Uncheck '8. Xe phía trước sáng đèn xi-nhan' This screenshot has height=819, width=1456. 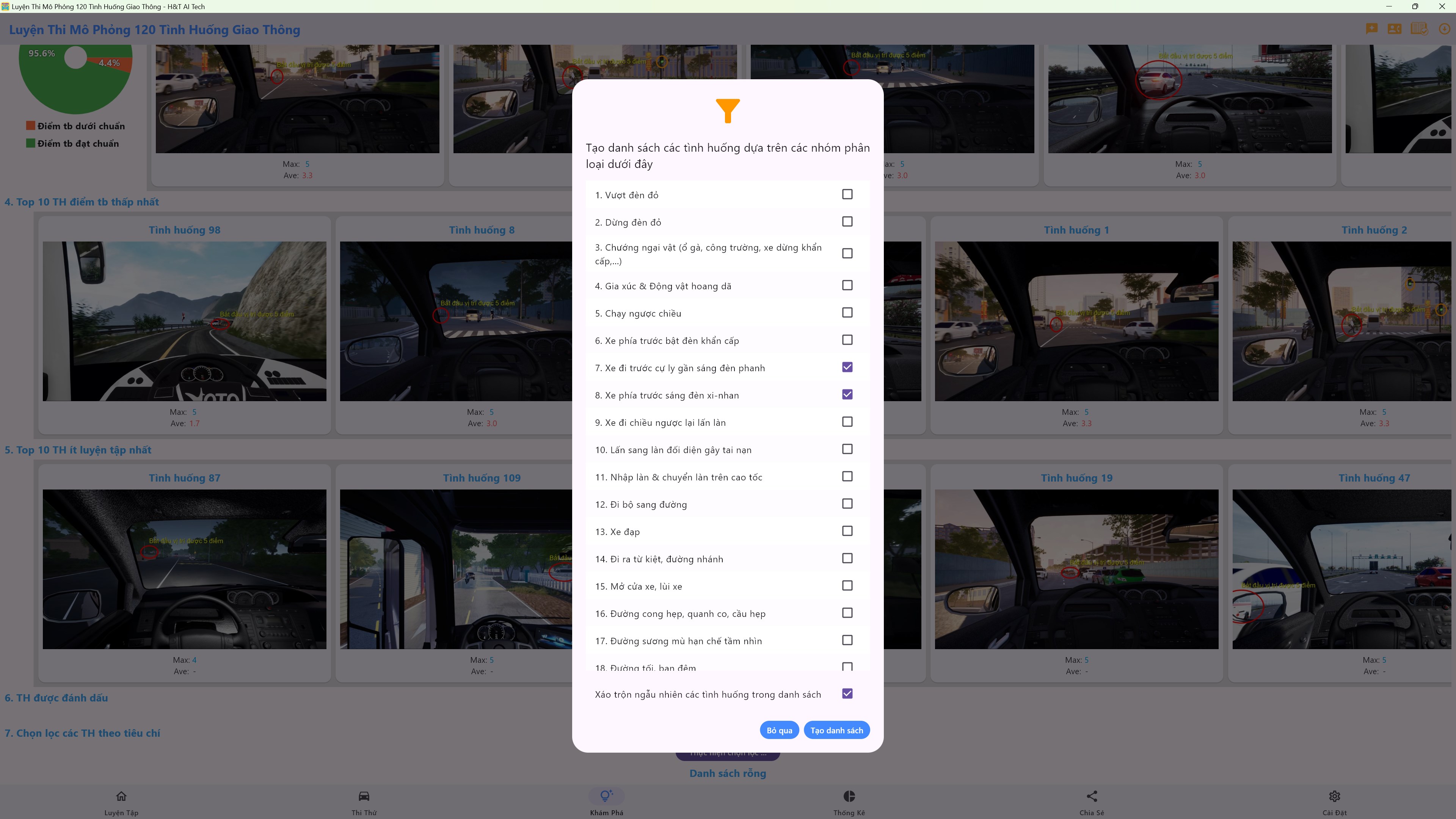[847, 394]
